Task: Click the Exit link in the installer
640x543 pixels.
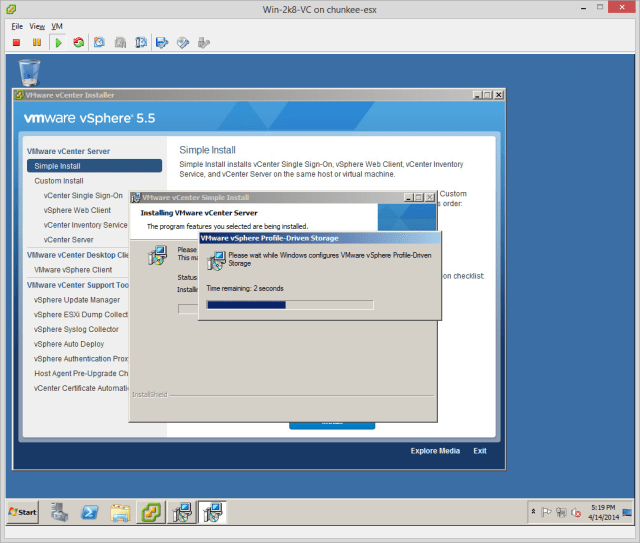Action: coord(480,451)
